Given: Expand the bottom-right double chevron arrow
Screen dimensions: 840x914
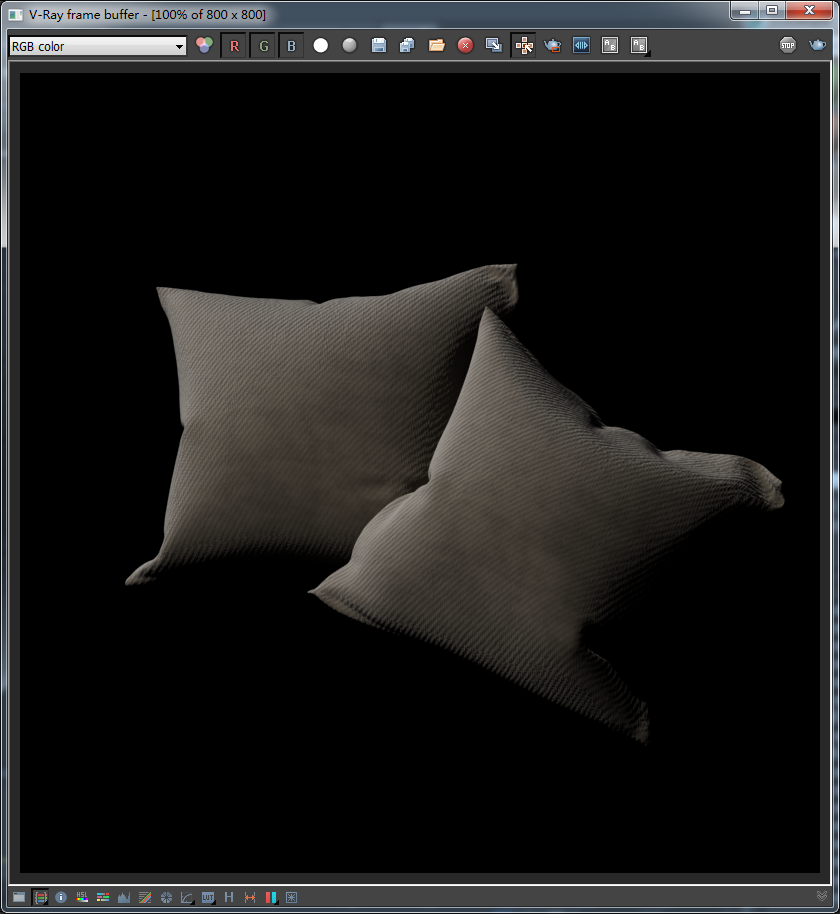Looking at the screenshot, I should click(x=822, y=896).
